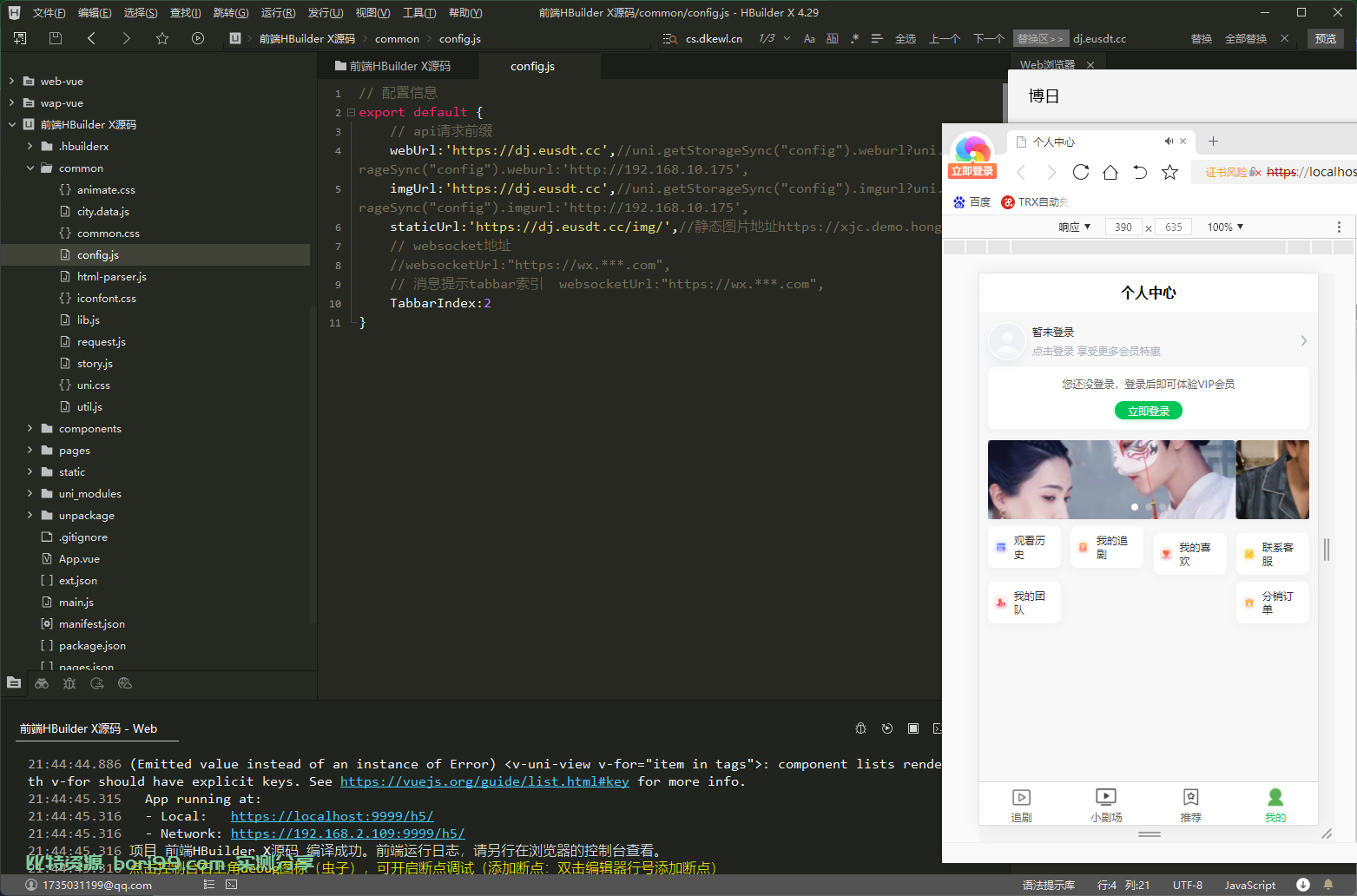The image size is (1357, 896).
Task: Click the 语法提示库 status bar entry
Action: 1049,886
